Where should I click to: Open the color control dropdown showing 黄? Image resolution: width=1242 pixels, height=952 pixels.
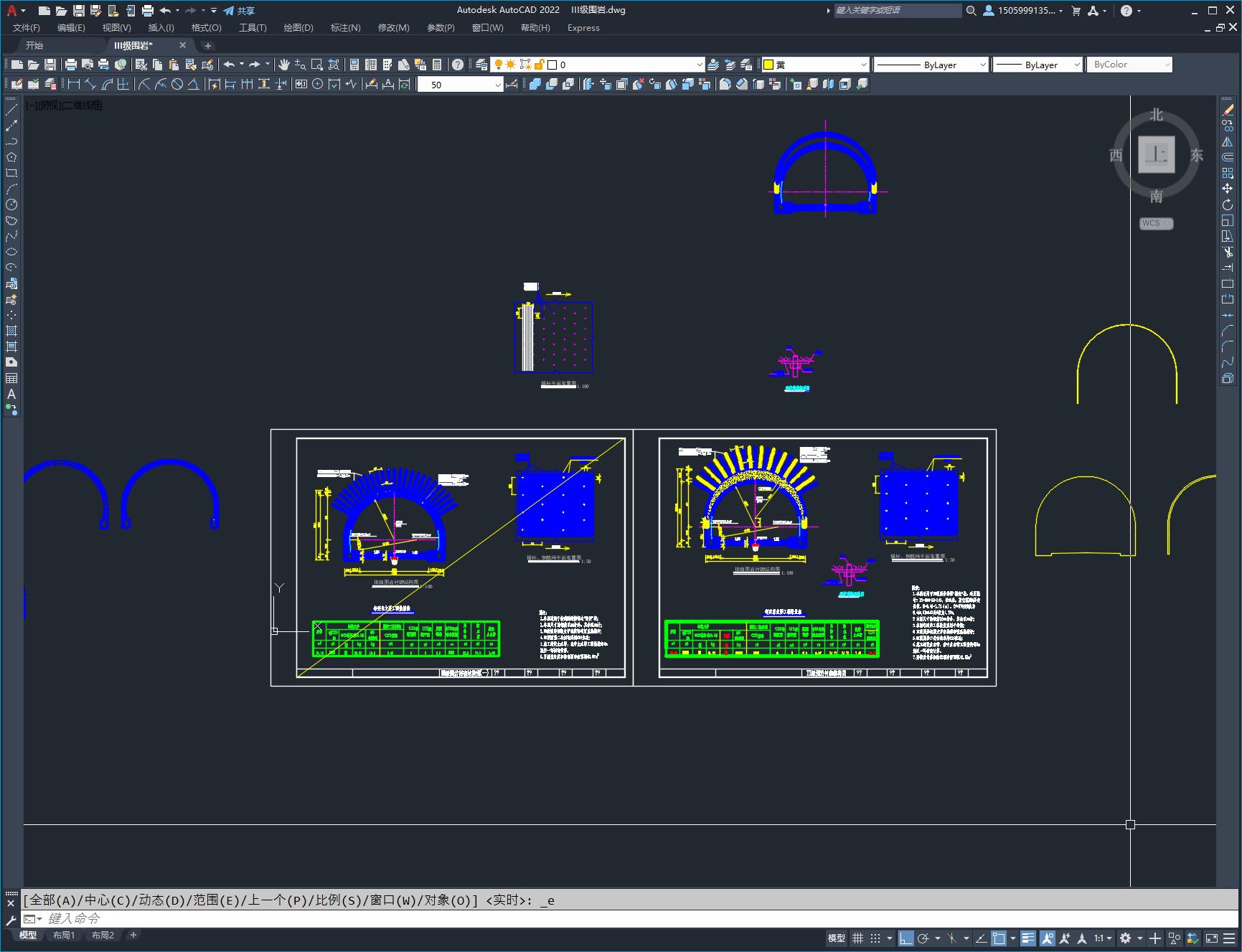click(815, 65)
